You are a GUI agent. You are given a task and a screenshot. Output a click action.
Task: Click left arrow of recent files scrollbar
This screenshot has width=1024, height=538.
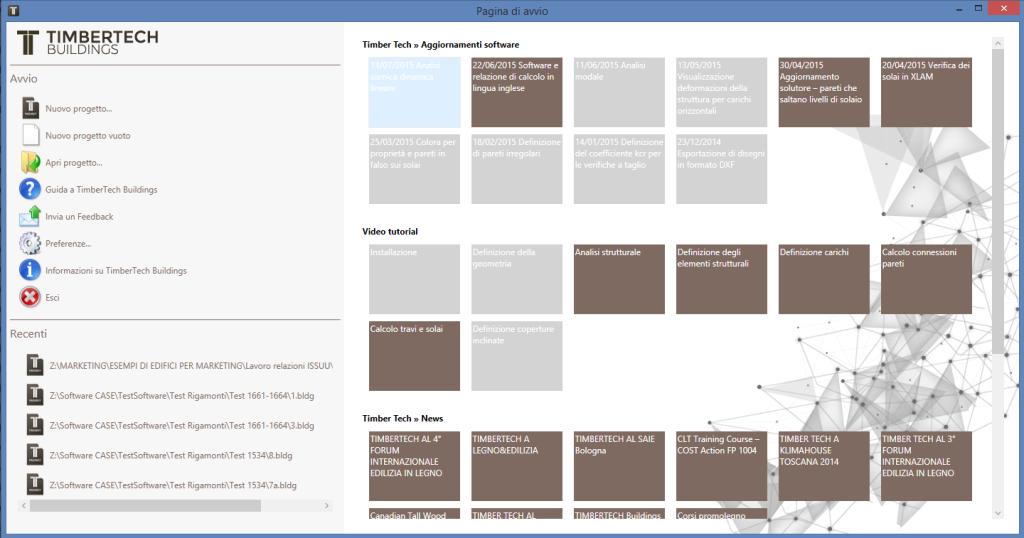(24, 505)
